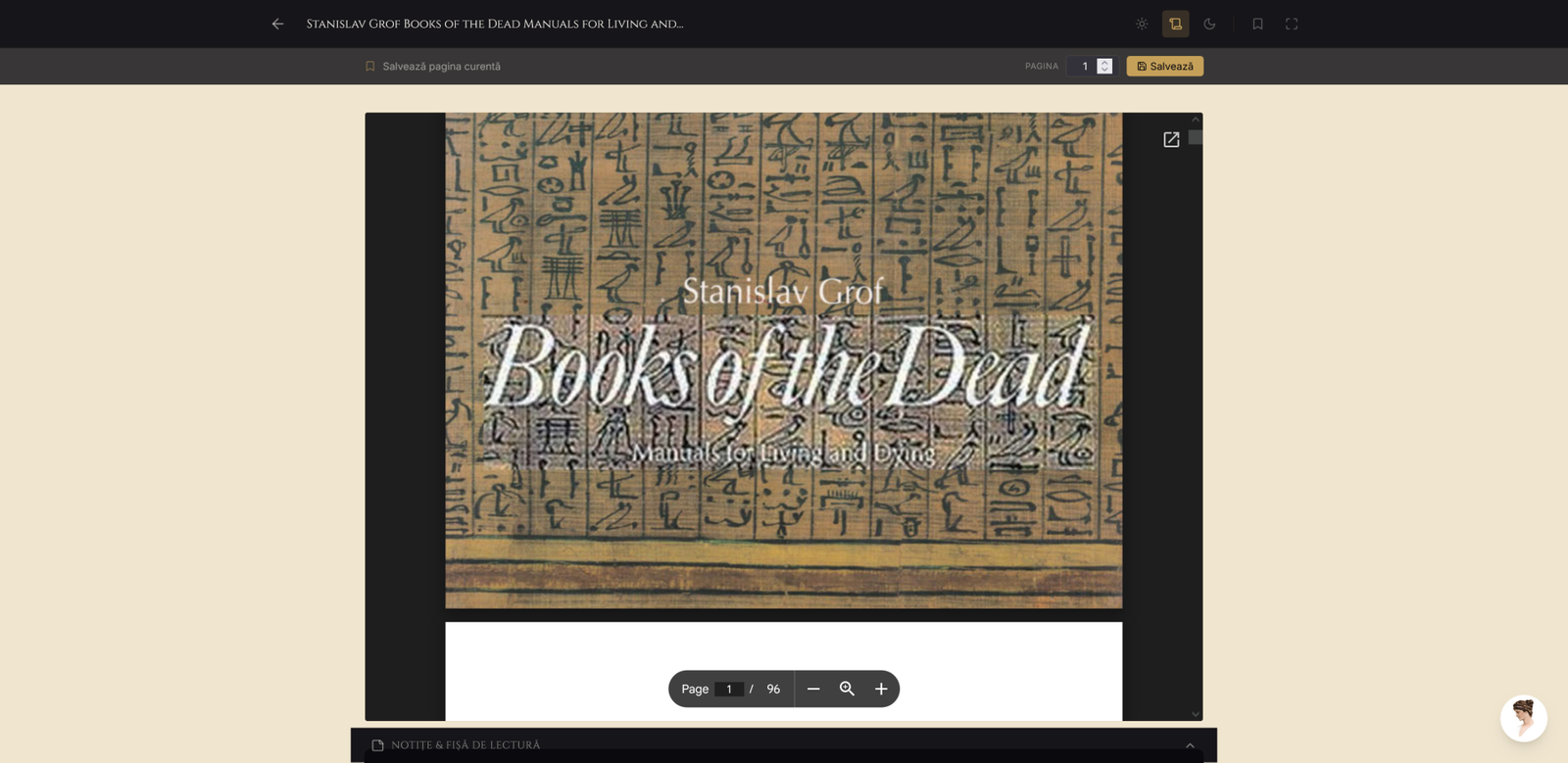Enter fullscreen reading mode
This screenshot has width=1568, height=763.
pos(1292,24)
